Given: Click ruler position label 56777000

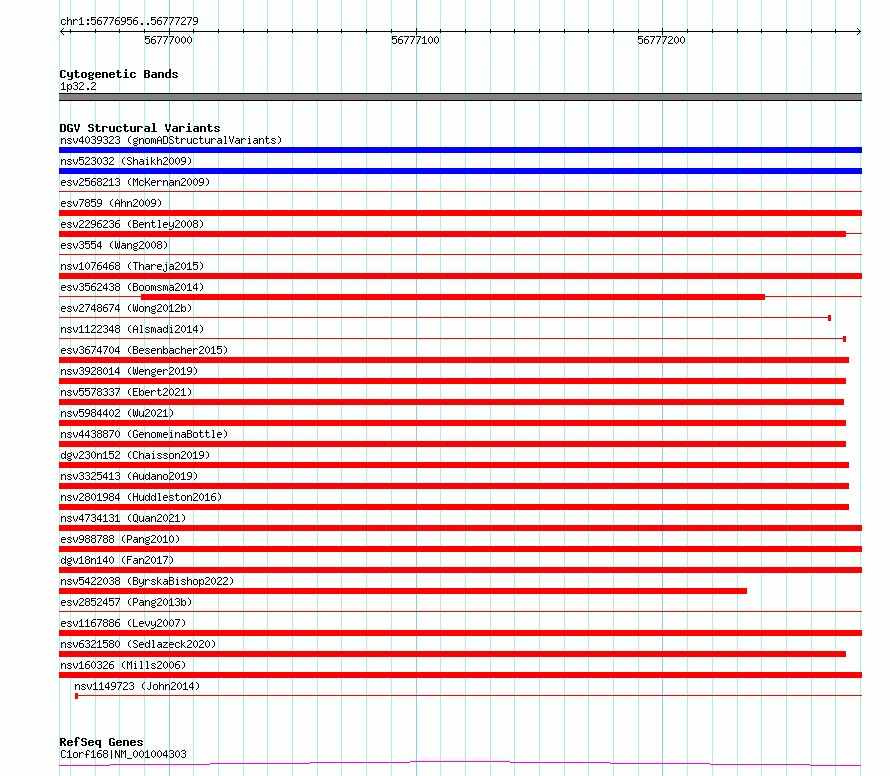Looking at the screenshot, I should 169,40.
